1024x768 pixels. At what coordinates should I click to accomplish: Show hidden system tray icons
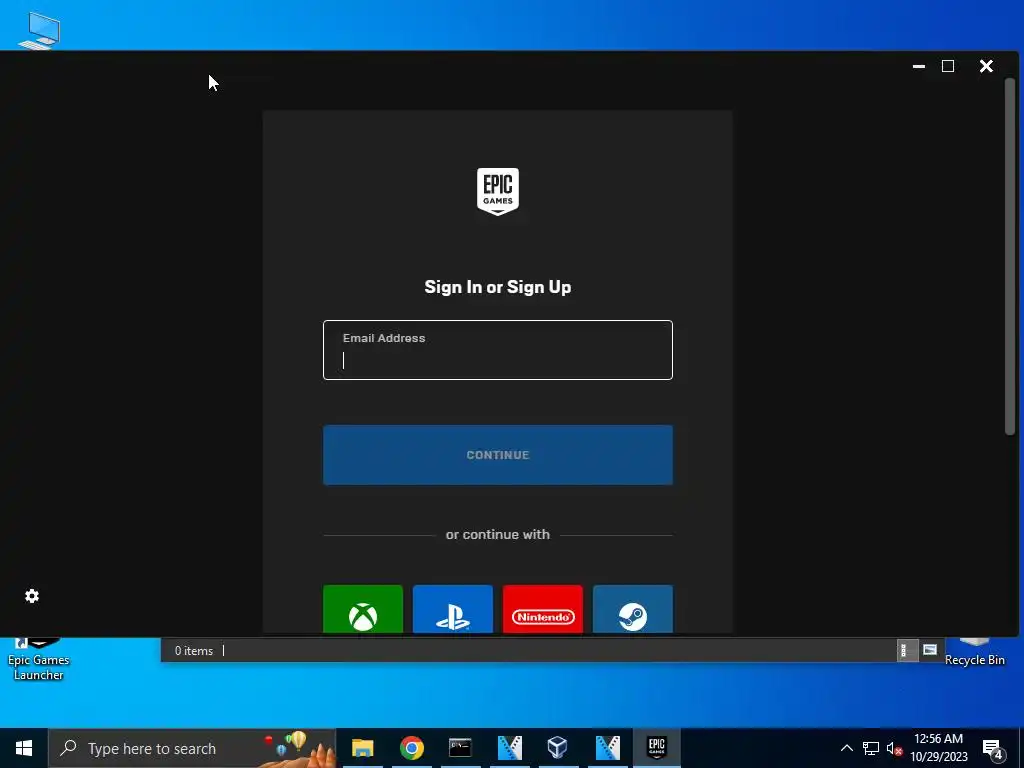click(x=846, y=748)
